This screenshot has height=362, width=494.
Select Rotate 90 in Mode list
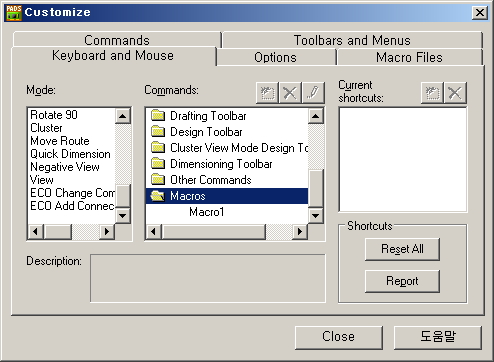tap(54, 115)
